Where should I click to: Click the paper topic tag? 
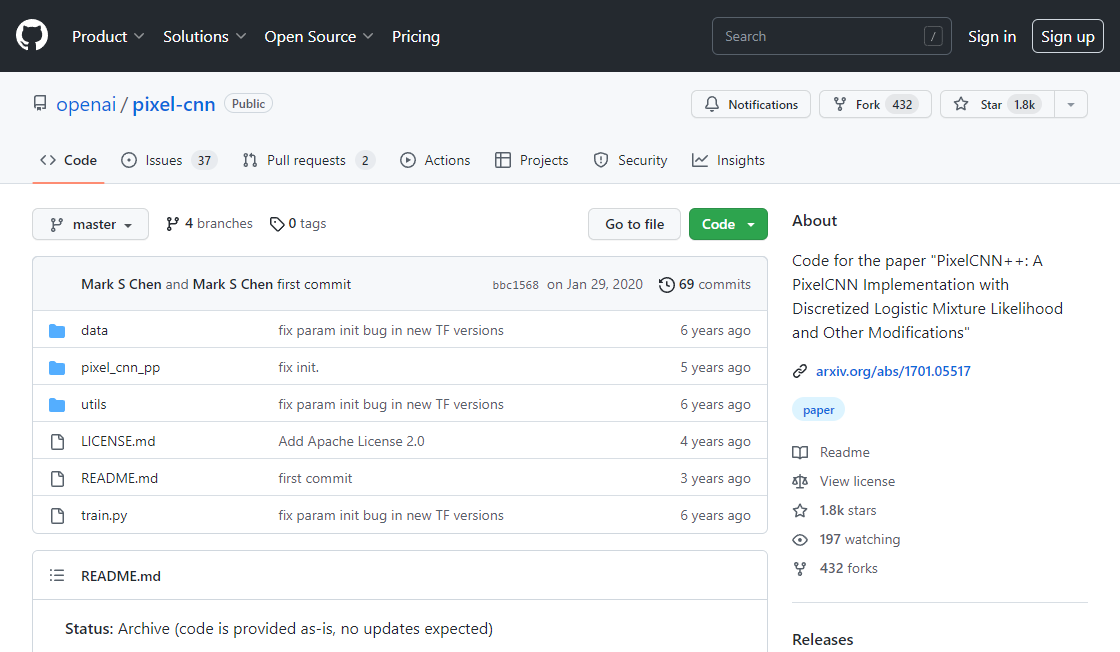point(818,410)
